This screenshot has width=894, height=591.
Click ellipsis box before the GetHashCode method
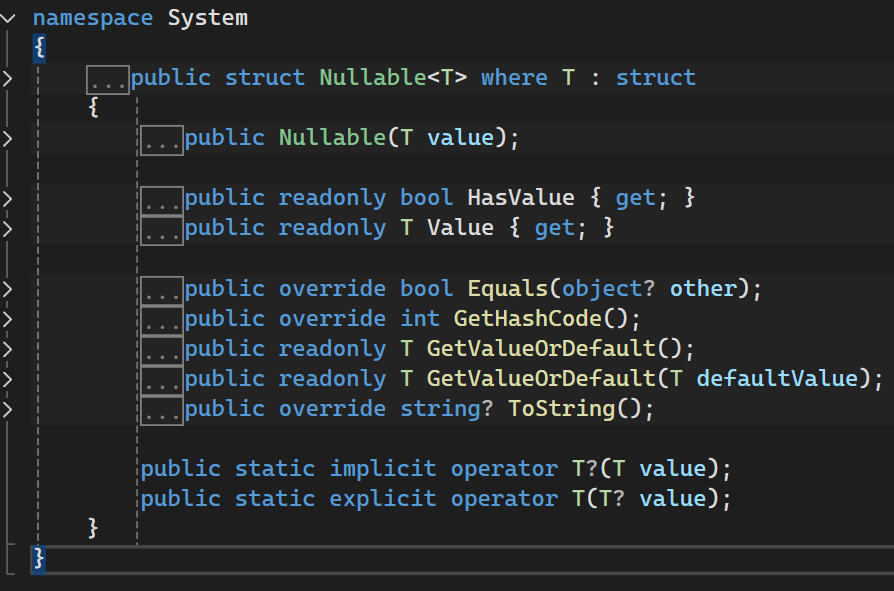[162, 320]
